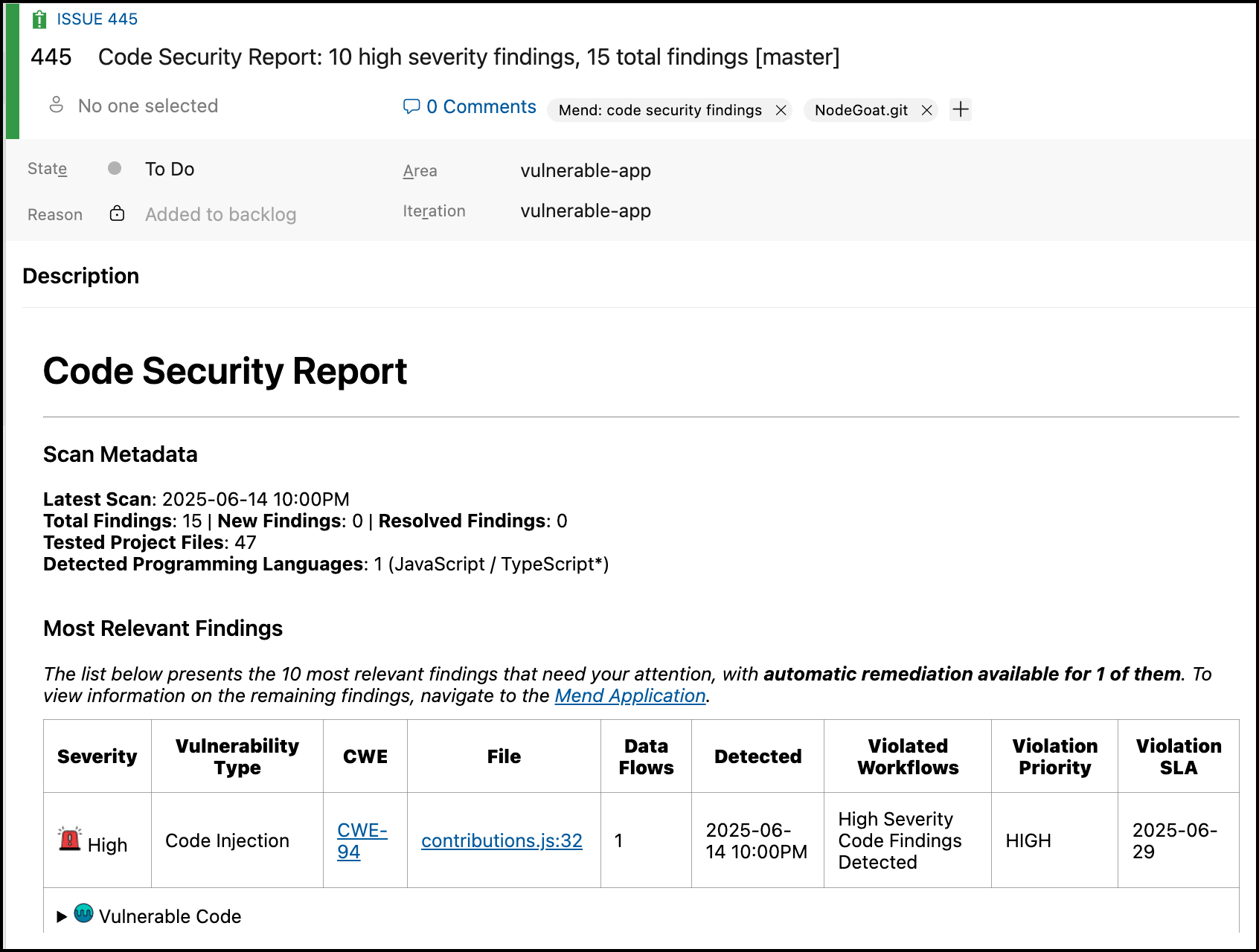Open the Iteration field vulnerable-app
The image size is (1259, 952).
[x=586, y=210]
